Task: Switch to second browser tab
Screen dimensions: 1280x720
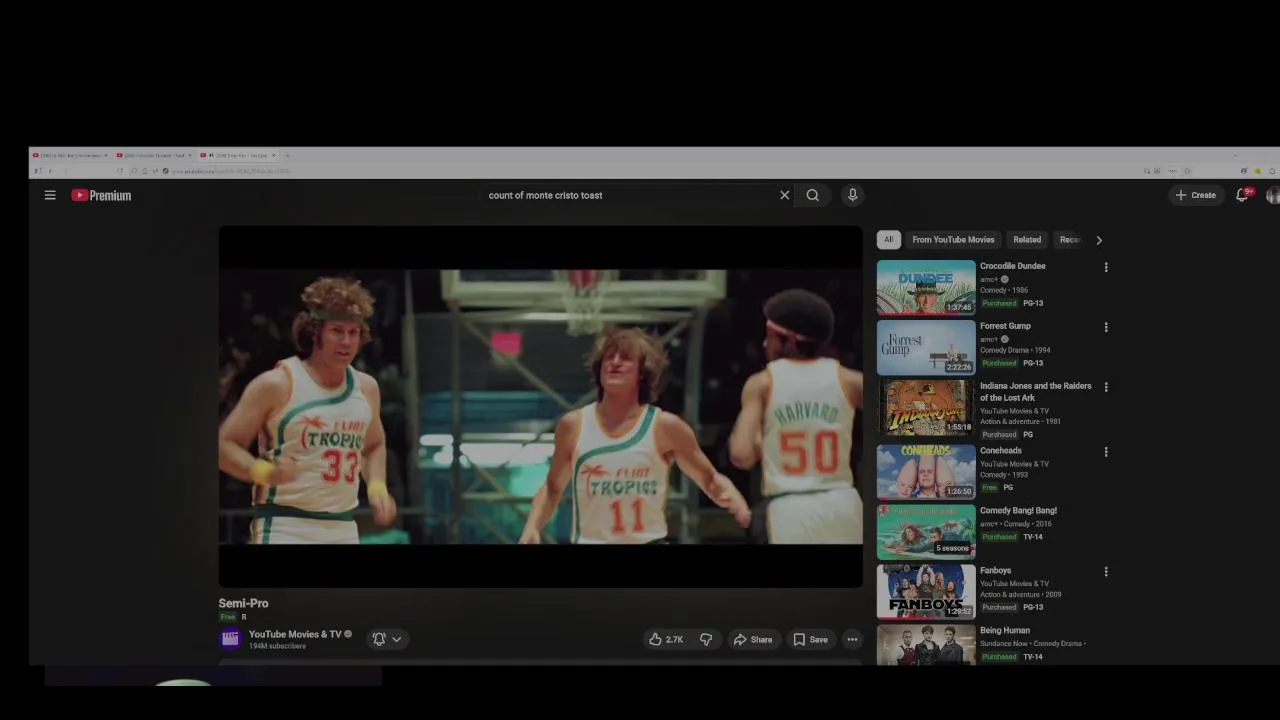Action: [153, 155]
